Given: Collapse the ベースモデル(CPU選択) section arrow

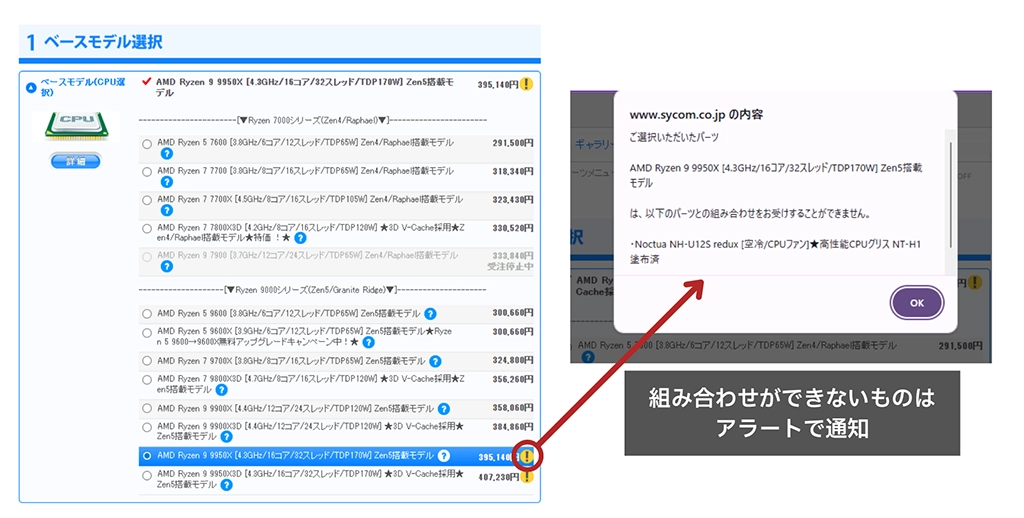Looking at the screenshot, I should (x=31, y=88).
